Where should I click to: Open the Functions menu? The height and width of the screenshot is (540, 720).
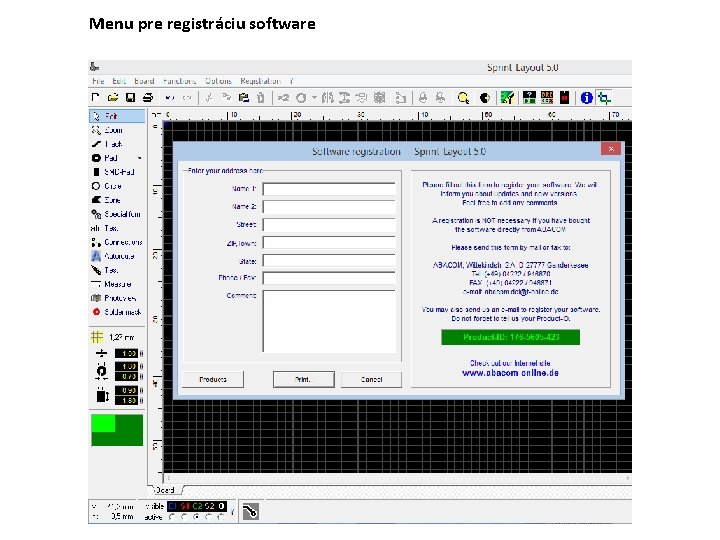(180, 81)
